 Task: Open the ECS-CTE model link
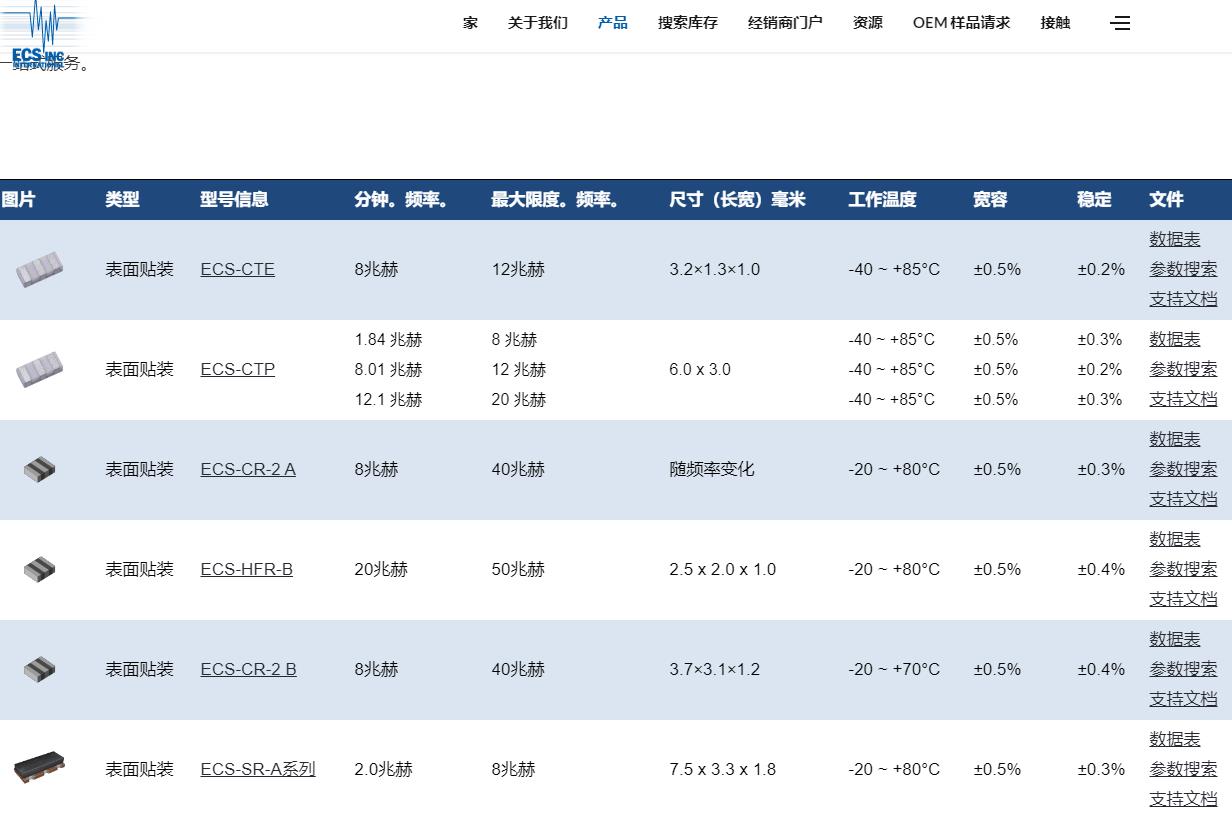pyautogui.click(x=237, y=269)
